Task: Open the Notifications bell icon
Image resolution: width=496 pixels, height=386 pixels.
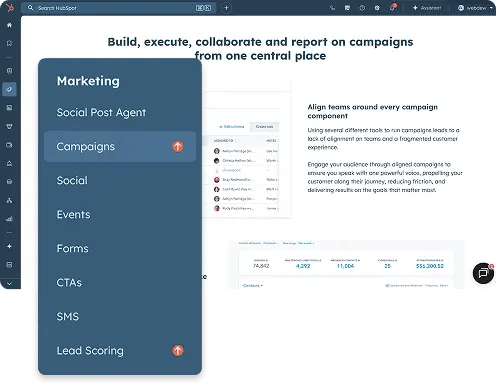Action: click(x=393, y=7)
